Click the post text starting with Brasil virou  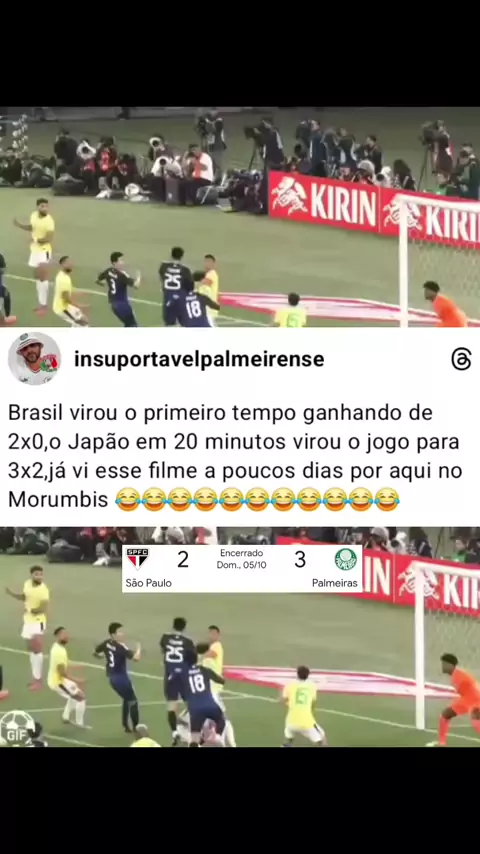click(235, 456)
